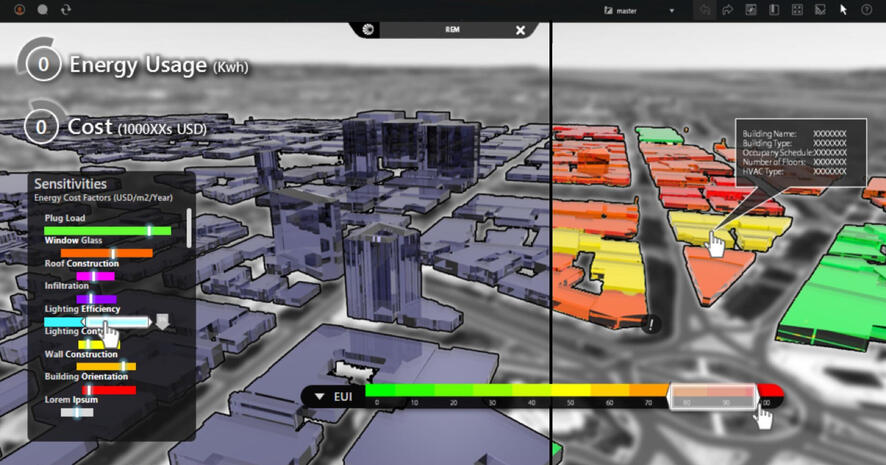886x465 pixels.
Task: Click the Cost circular gauge
Action: click(x=41, y=127)
